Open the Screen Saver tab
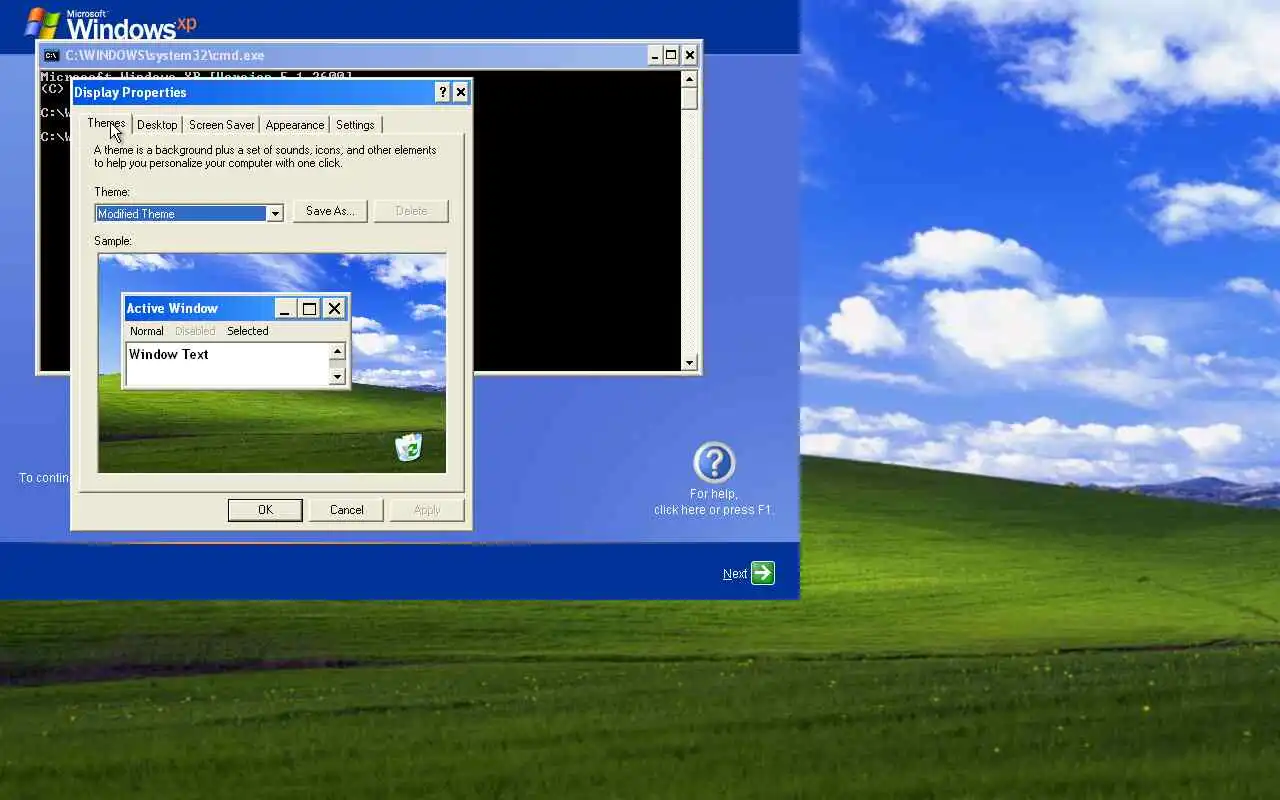Screen dimensions: 1280x800 coord(221,125)
